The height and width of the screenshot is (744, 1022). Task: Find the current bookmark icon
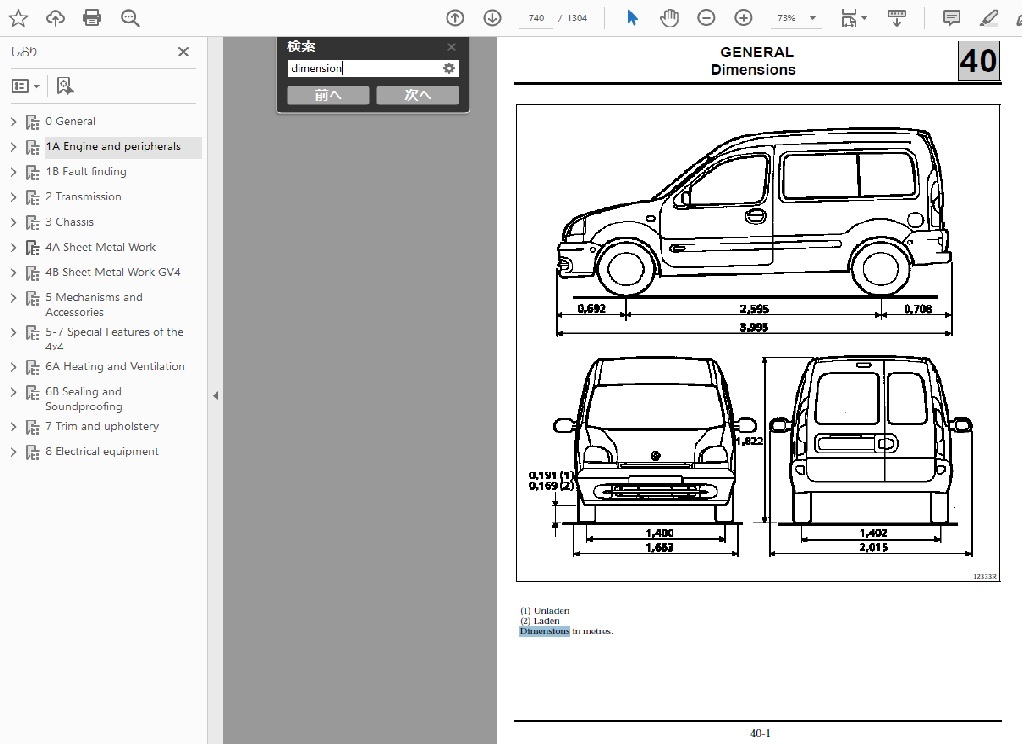(65, 85)
